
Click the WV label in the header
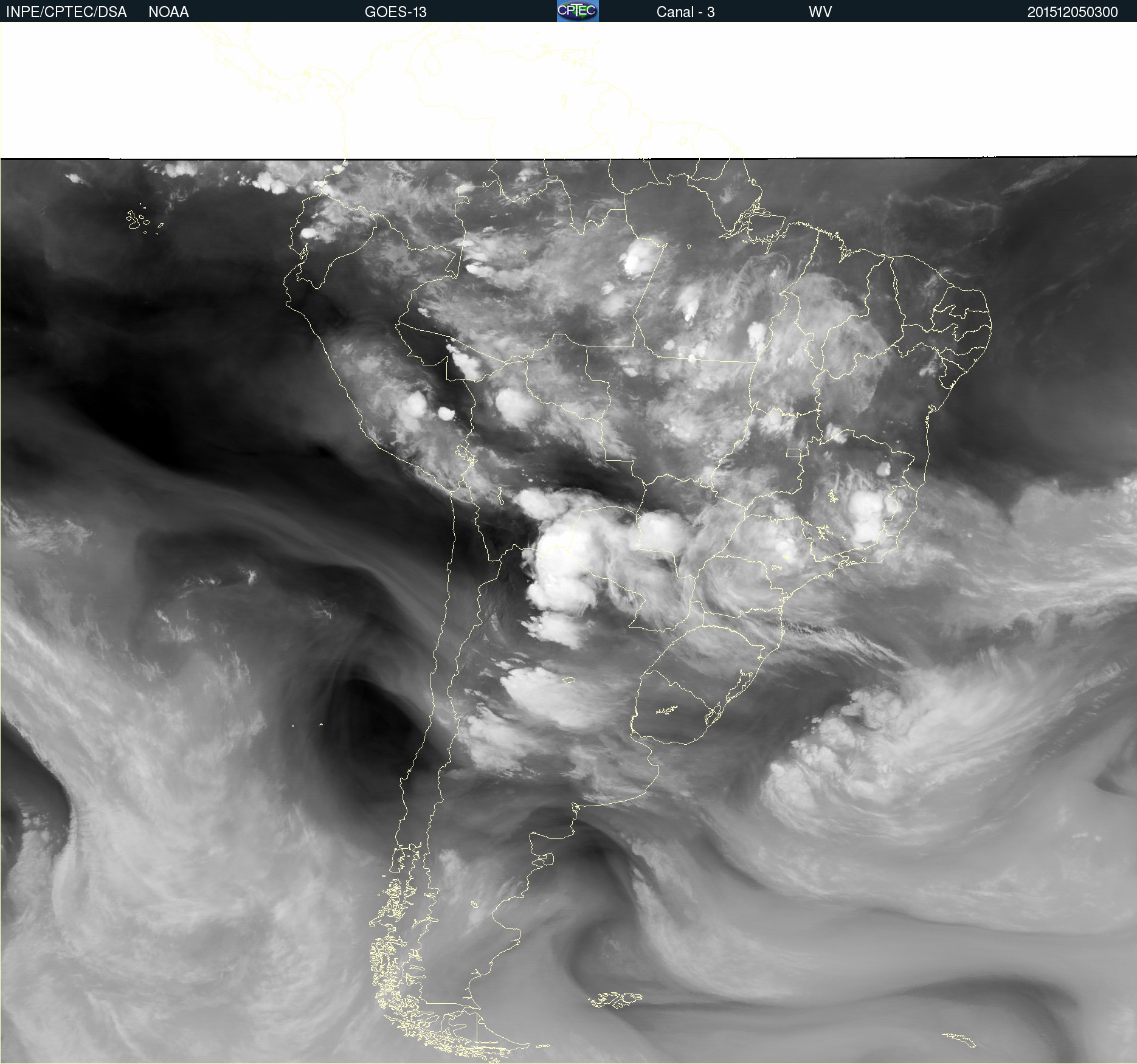coord(820,12)
